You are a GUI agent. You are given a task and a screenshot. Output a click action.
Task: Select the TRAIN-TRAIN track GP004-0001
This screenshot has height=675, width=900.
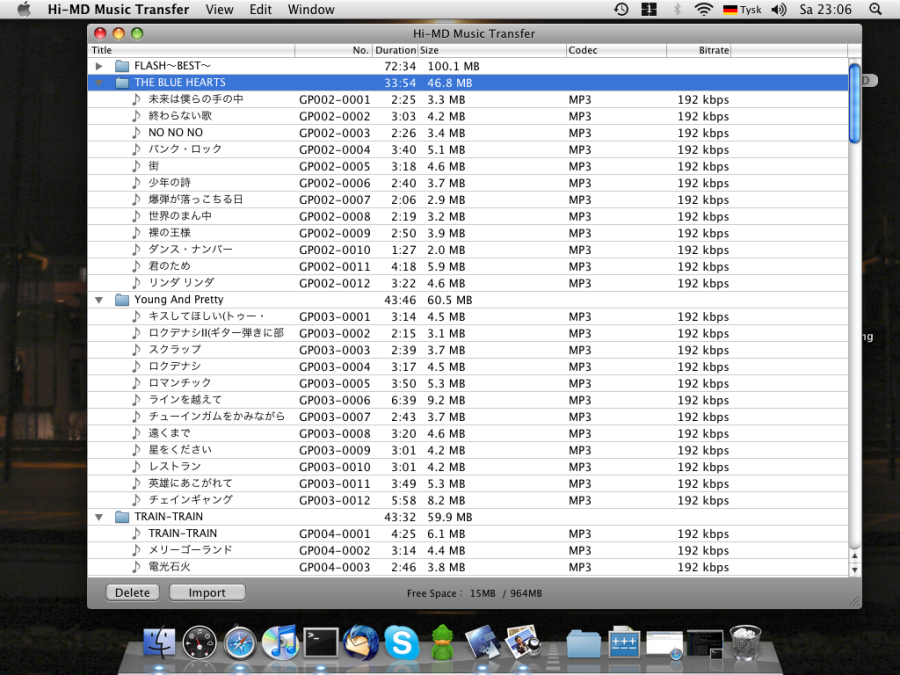[x=468, y=533]
